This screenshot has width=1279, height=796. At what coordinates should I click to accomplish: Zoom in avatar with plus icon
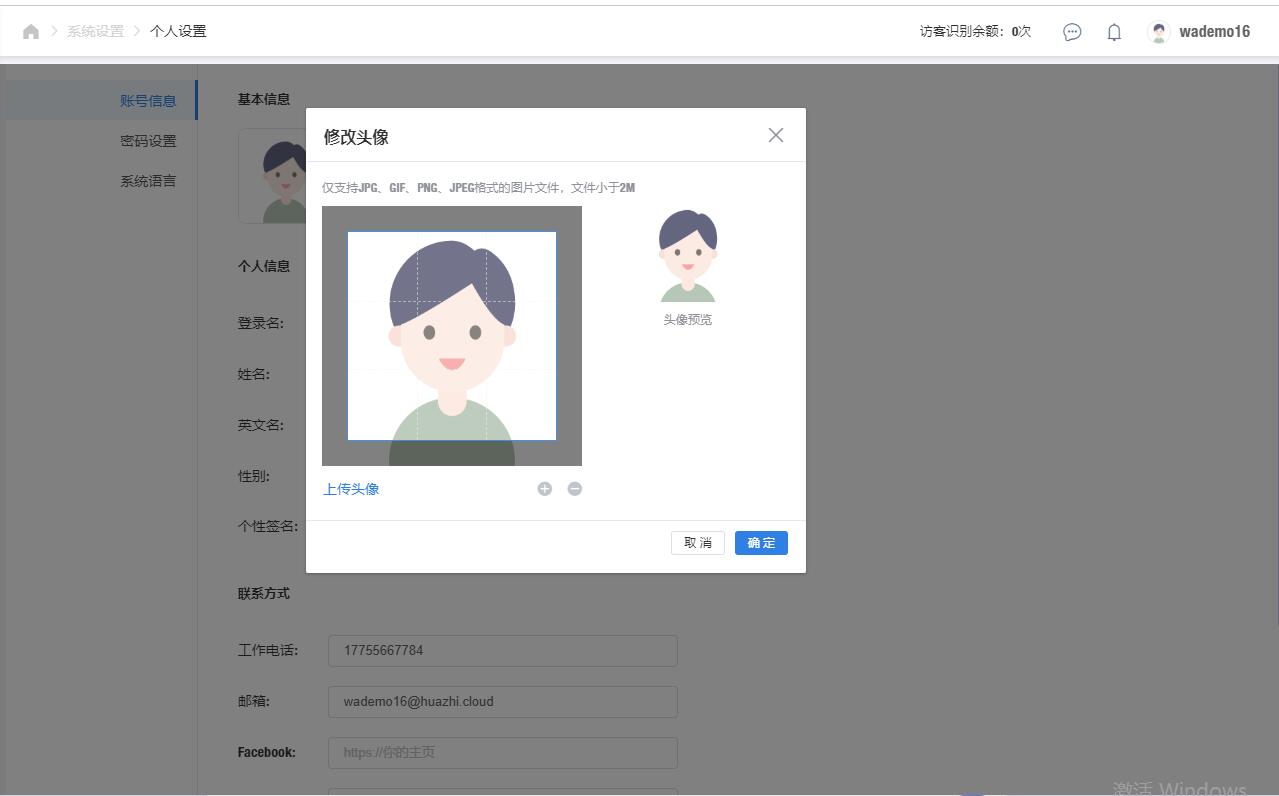pyautogui.click(x=544, y=489)
